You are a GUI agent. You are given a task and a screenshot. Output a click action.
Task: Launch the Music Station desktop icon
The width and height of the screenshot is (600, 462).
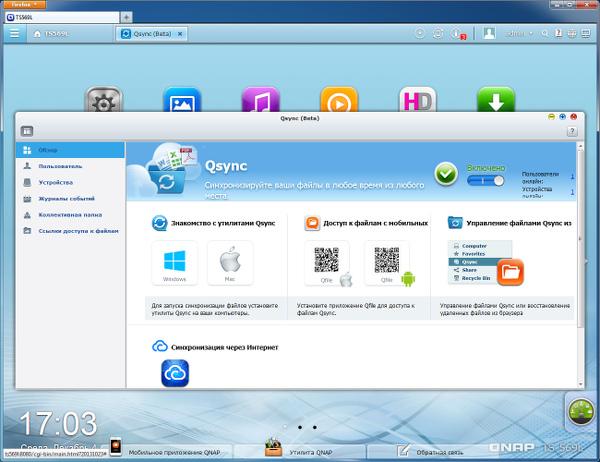(261, 100)
